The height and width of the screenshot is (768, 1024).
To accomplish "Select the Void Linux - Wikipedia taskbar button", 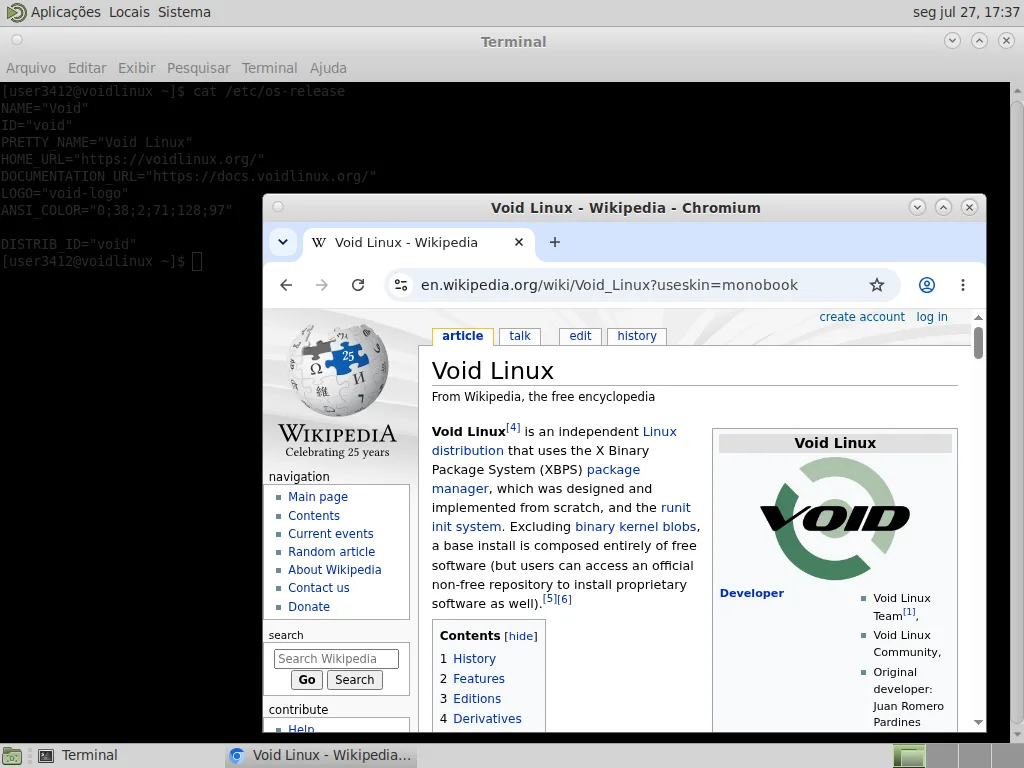I will (321, 756).
